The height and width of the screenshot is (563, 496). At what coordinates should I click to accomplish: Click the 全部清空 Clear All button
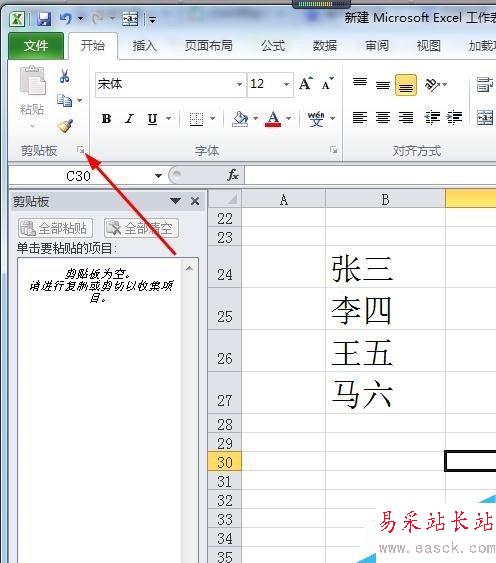(142, 228)
